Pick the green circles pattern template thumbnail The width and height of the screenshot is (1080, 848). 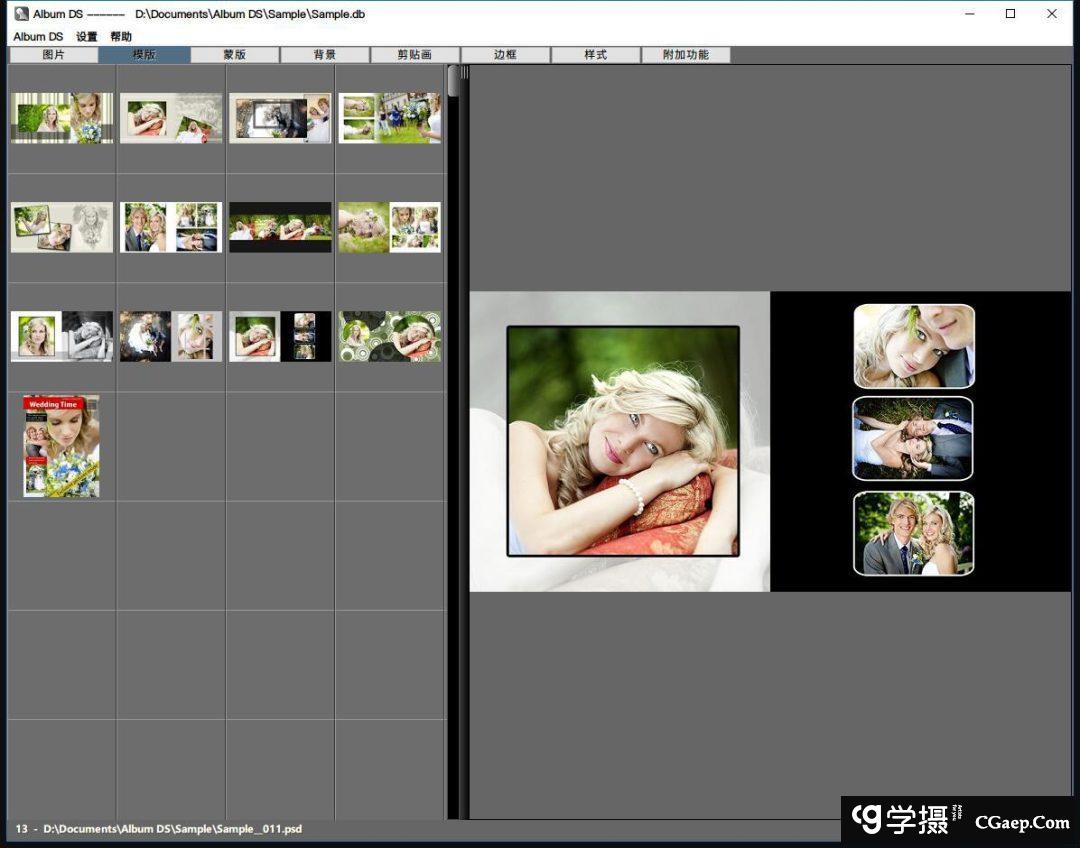(389, 336)
